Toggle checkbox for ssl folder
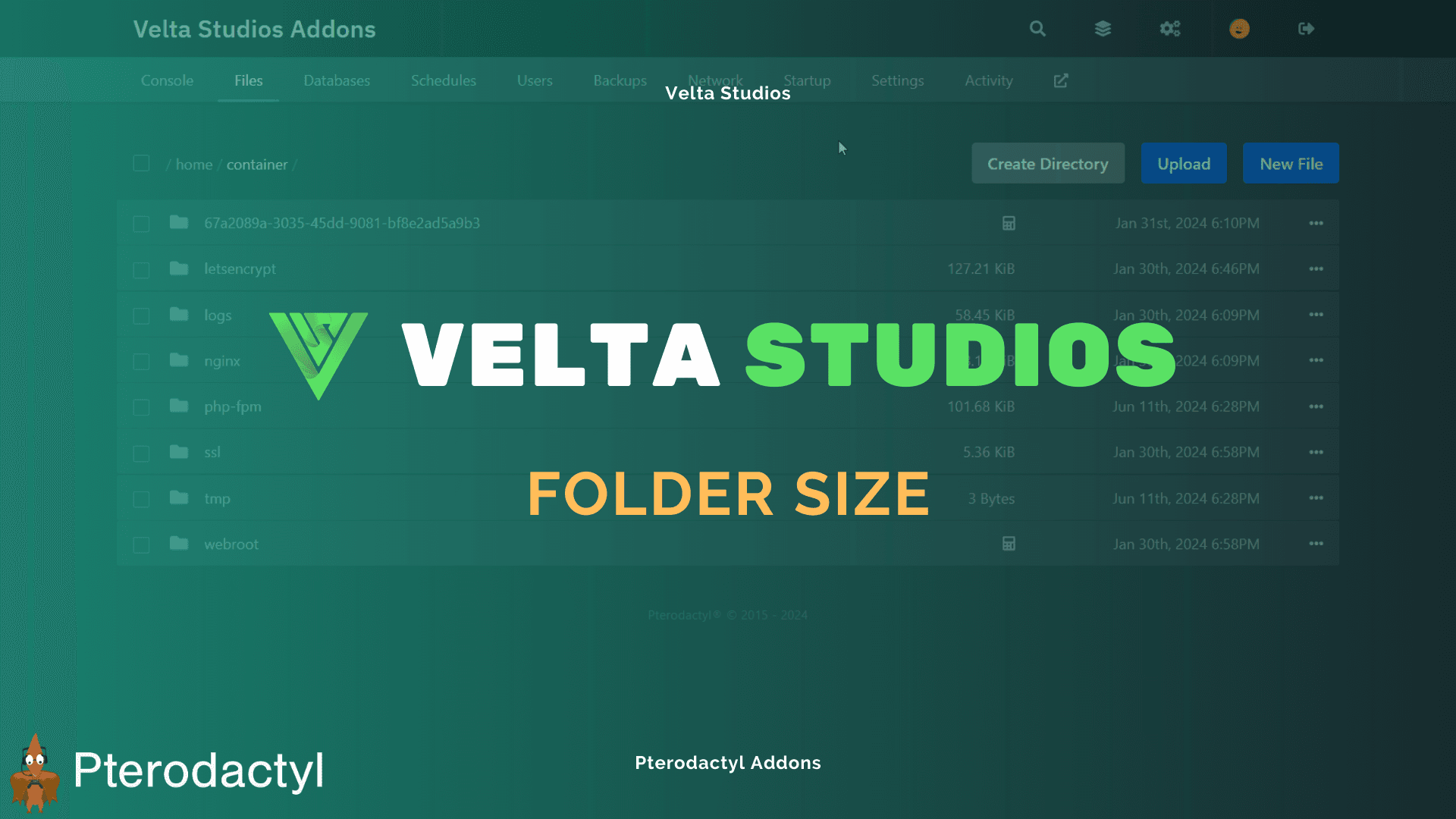1456x819 pixels. pos(140,452)
